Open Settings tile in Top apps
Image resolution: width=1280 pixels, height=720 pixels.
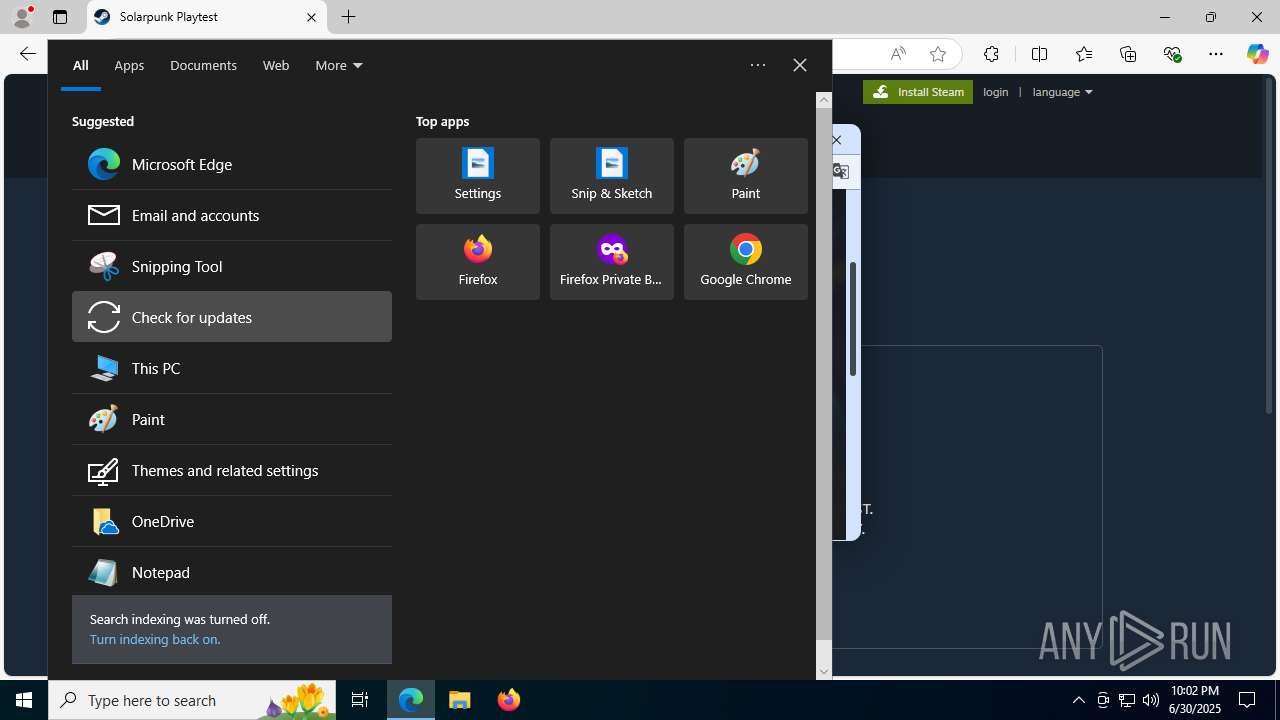[x=478, y=176]
